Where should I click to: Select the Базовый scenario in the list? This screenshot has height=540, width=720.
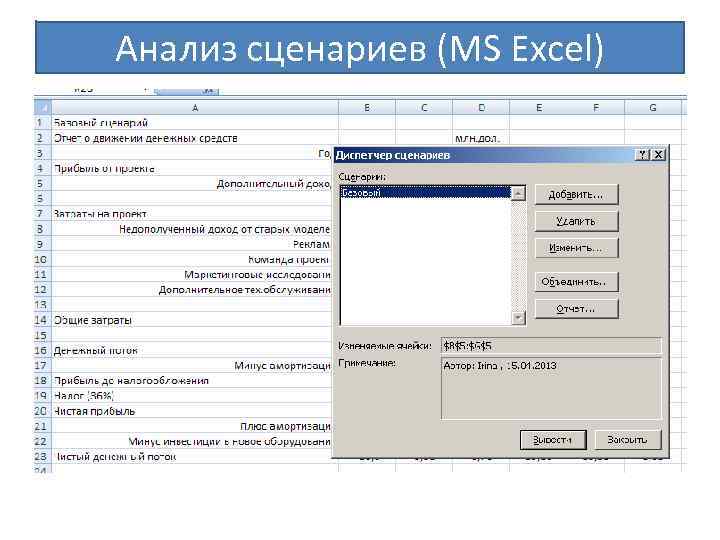tap(425, 193)
